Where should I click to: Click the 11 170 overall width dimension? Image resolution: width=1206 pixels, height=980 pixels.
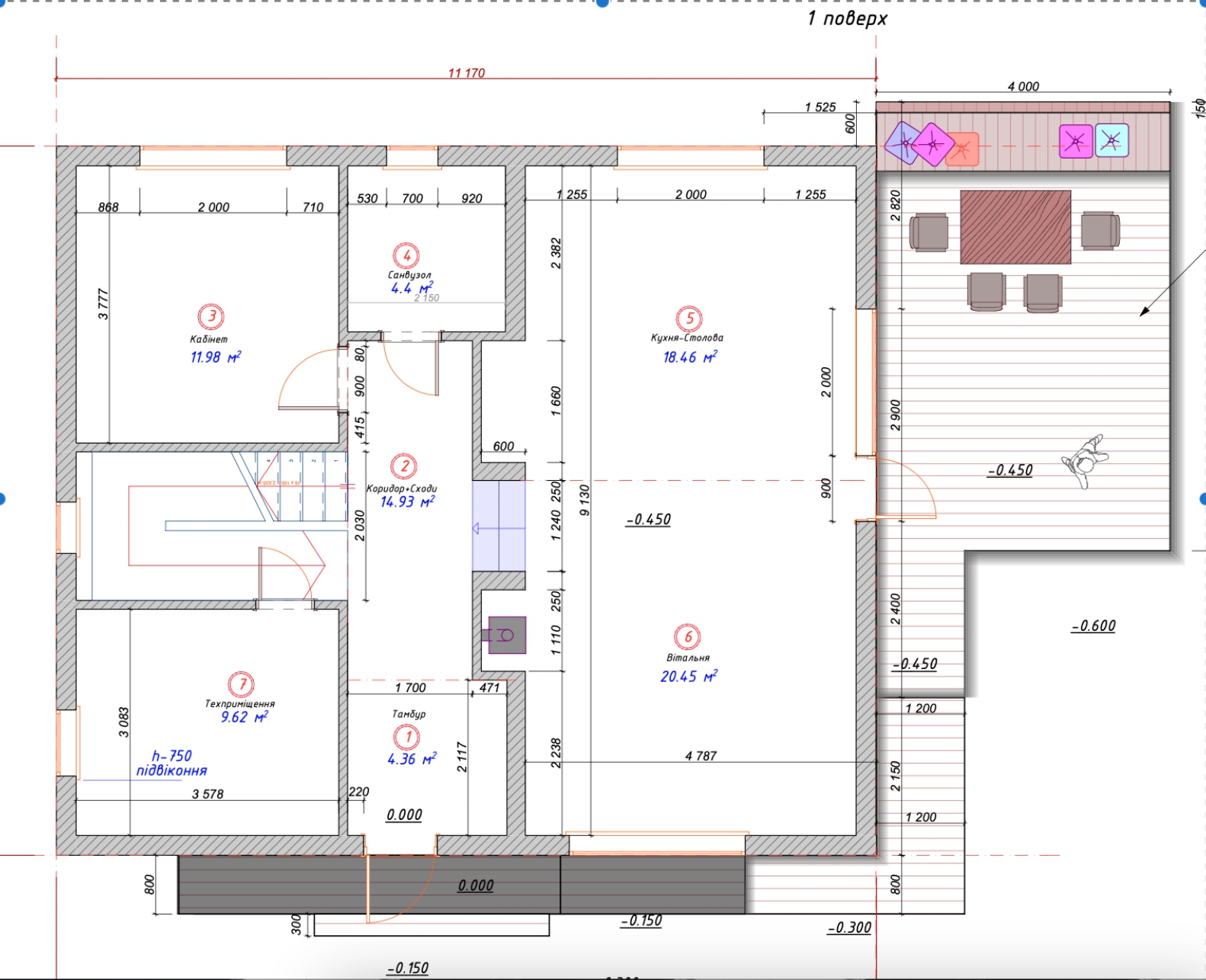pos(467,73)
